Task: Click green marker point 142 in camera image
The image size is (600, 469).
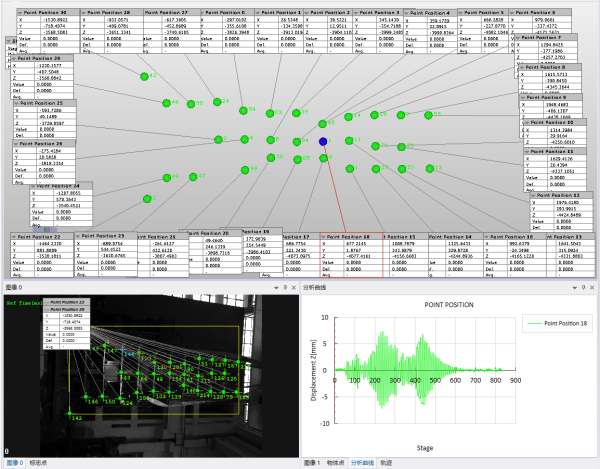Action: pyautogui.click(x=70, y=413)
